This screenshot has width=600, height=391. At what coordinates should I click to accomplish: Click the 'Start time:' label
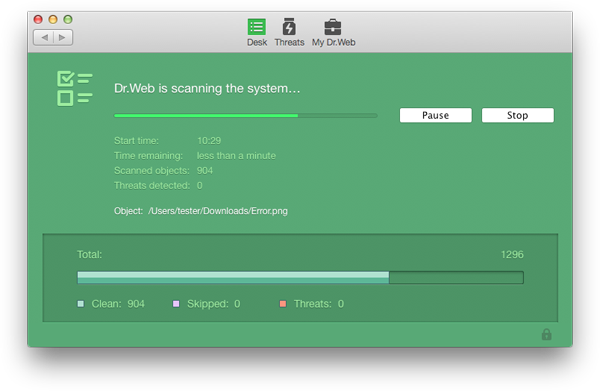pyautogui.click(x=136, y=141)
